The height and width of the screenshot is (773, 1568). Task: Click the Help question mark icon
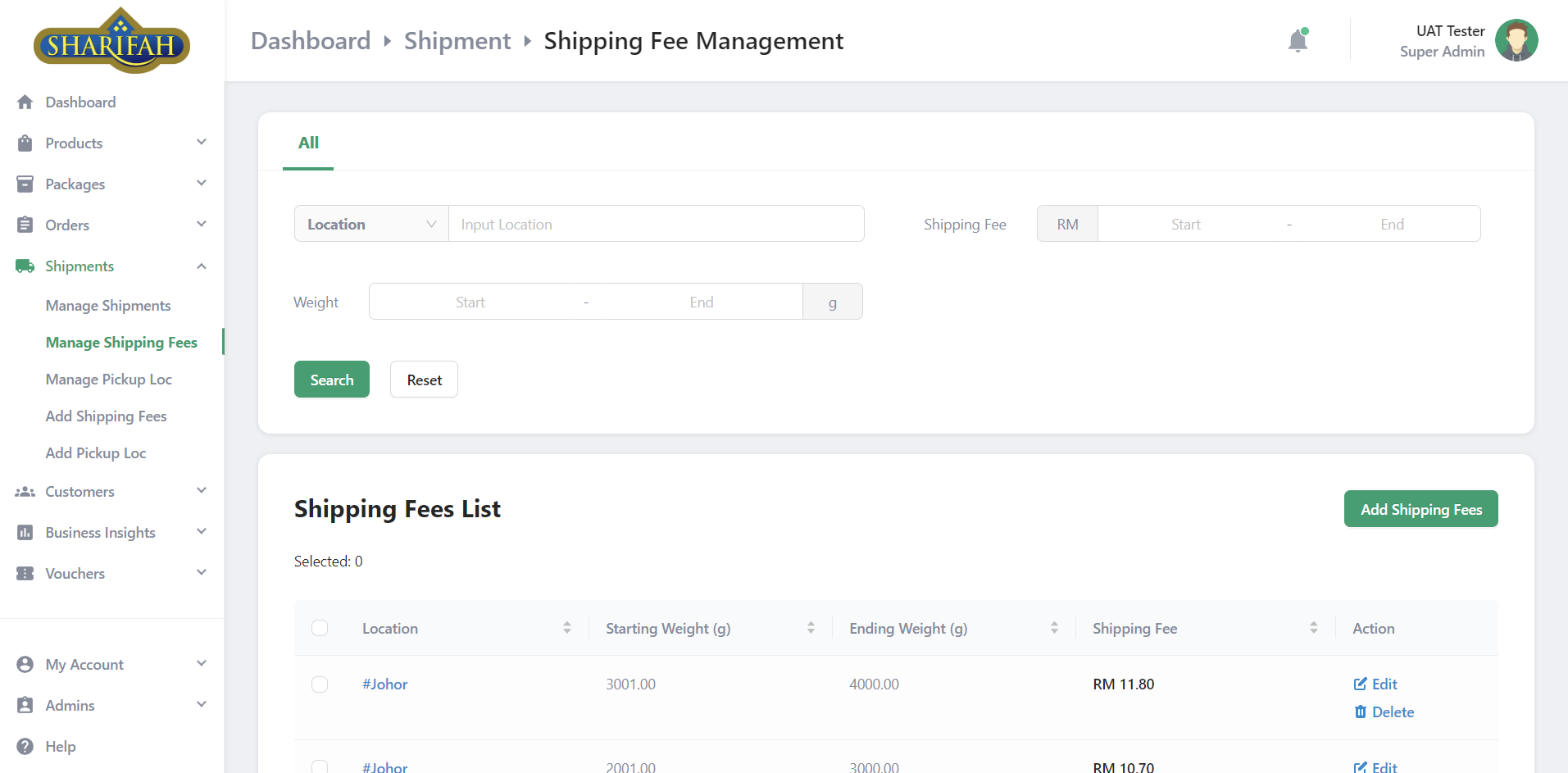25,747
